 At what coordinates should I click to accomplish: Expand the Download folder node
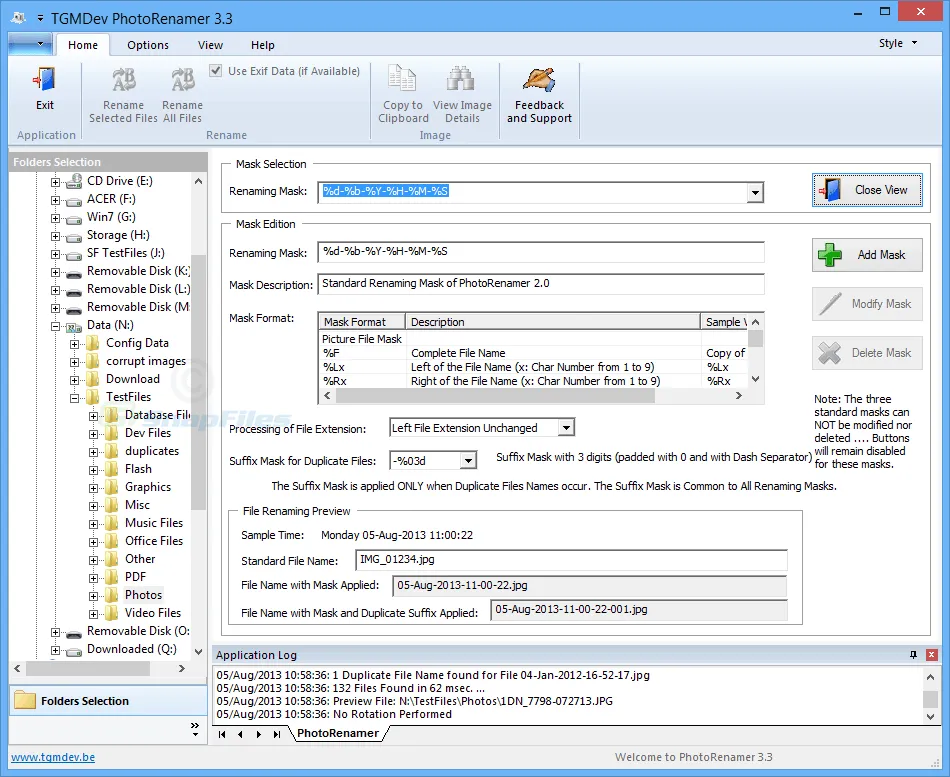[74, 380]
